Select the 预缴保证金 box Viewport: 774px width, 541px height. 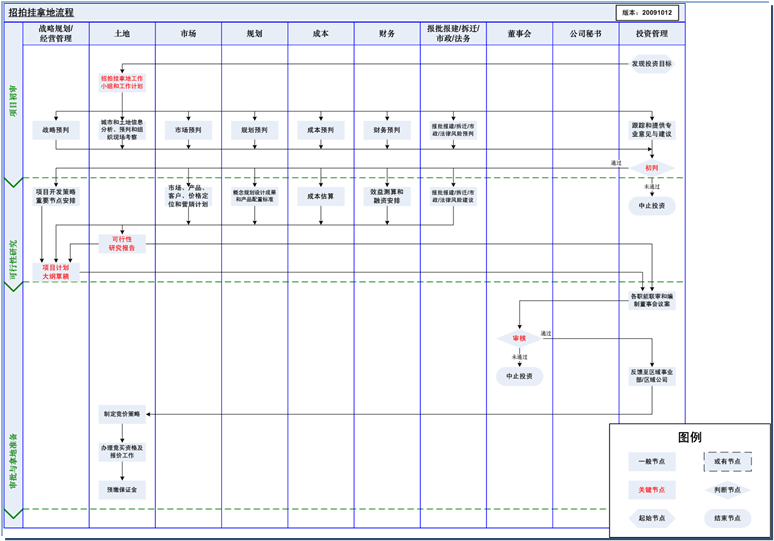click(122, 489)
